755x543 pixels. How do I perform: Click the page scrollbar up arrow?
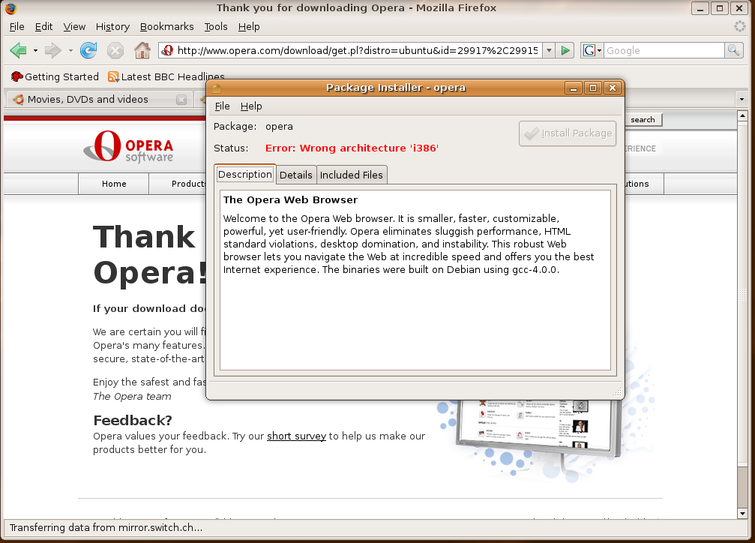[742, 116]
